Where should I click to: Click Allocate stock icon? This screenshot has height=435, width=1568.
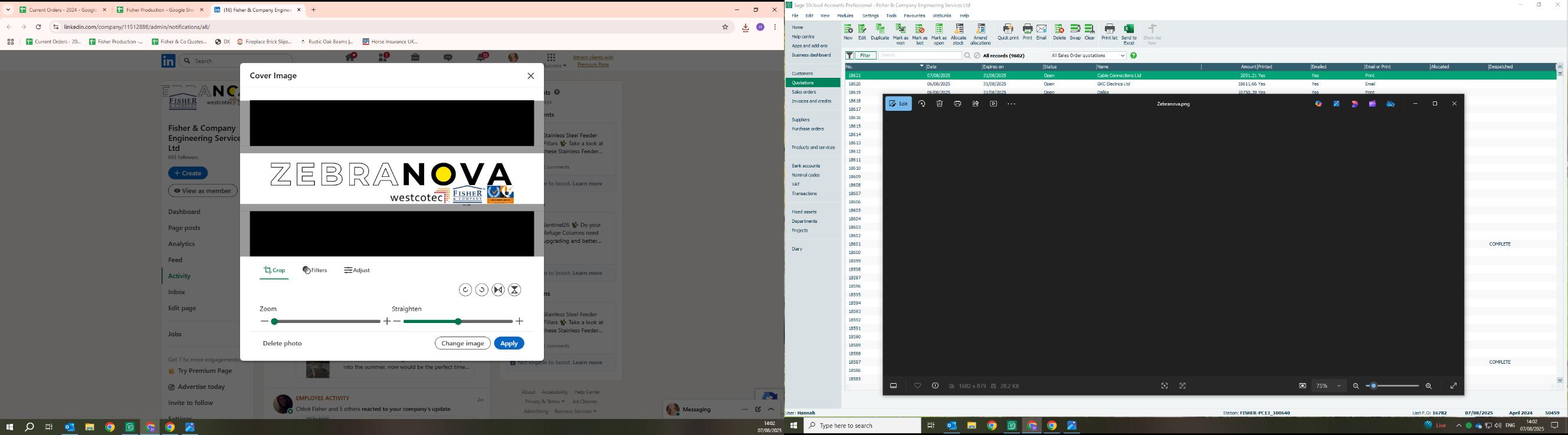[959, 34]
